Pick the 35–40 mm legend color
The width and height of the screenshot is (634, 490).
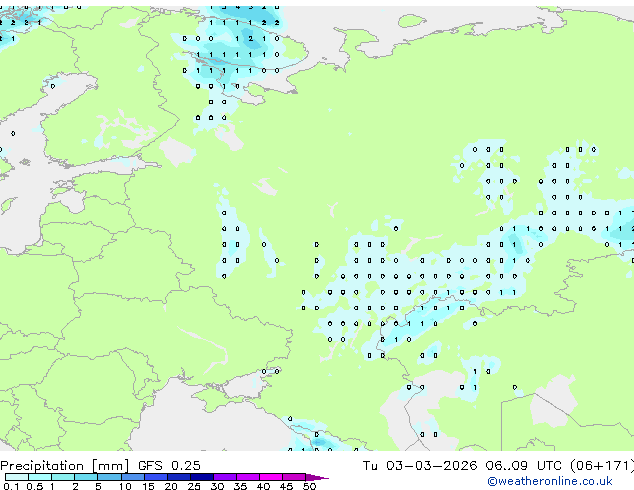(247, 477)
